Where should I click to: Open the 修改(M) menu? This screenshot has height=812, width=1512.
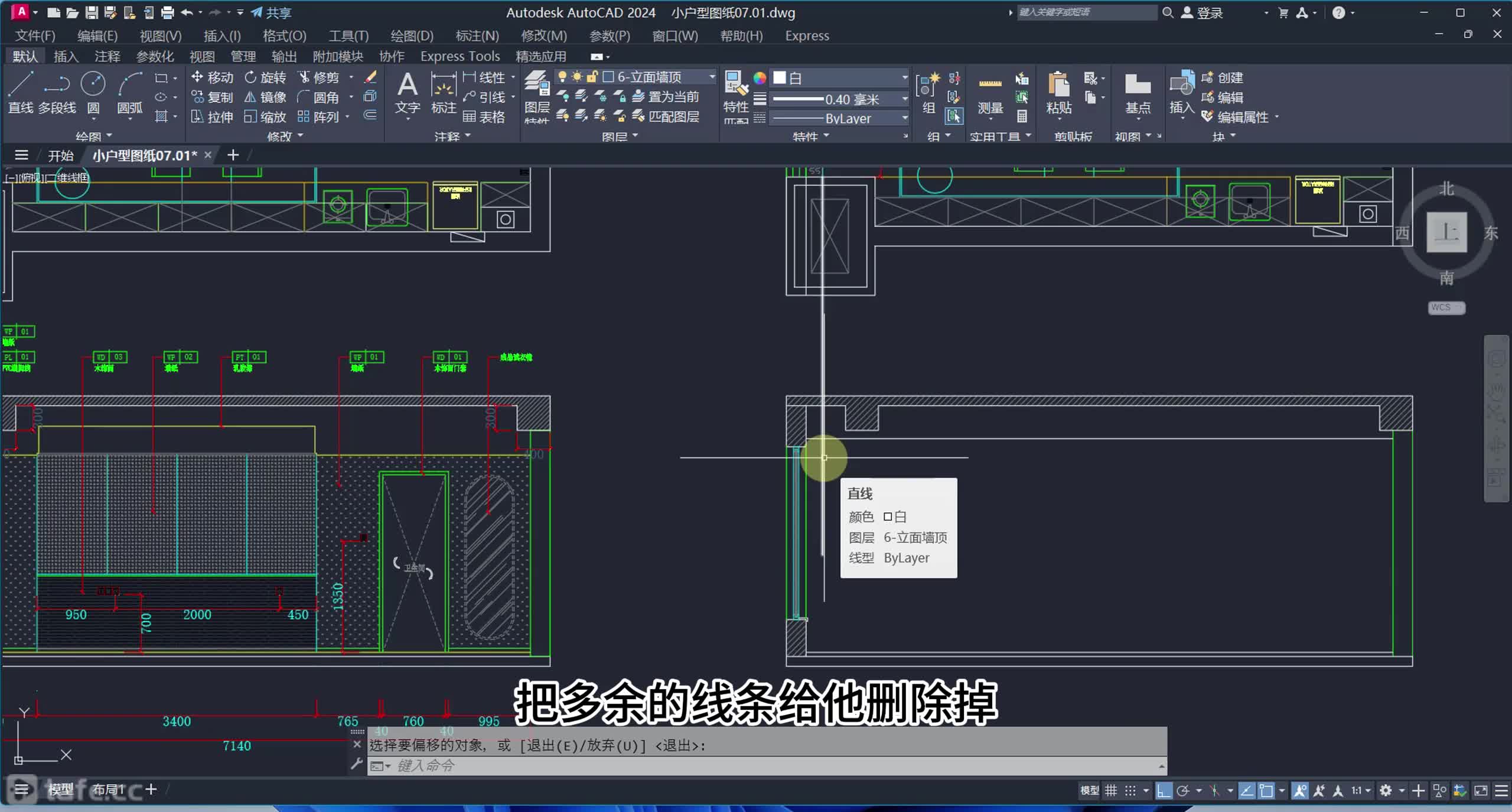(543, 35)
